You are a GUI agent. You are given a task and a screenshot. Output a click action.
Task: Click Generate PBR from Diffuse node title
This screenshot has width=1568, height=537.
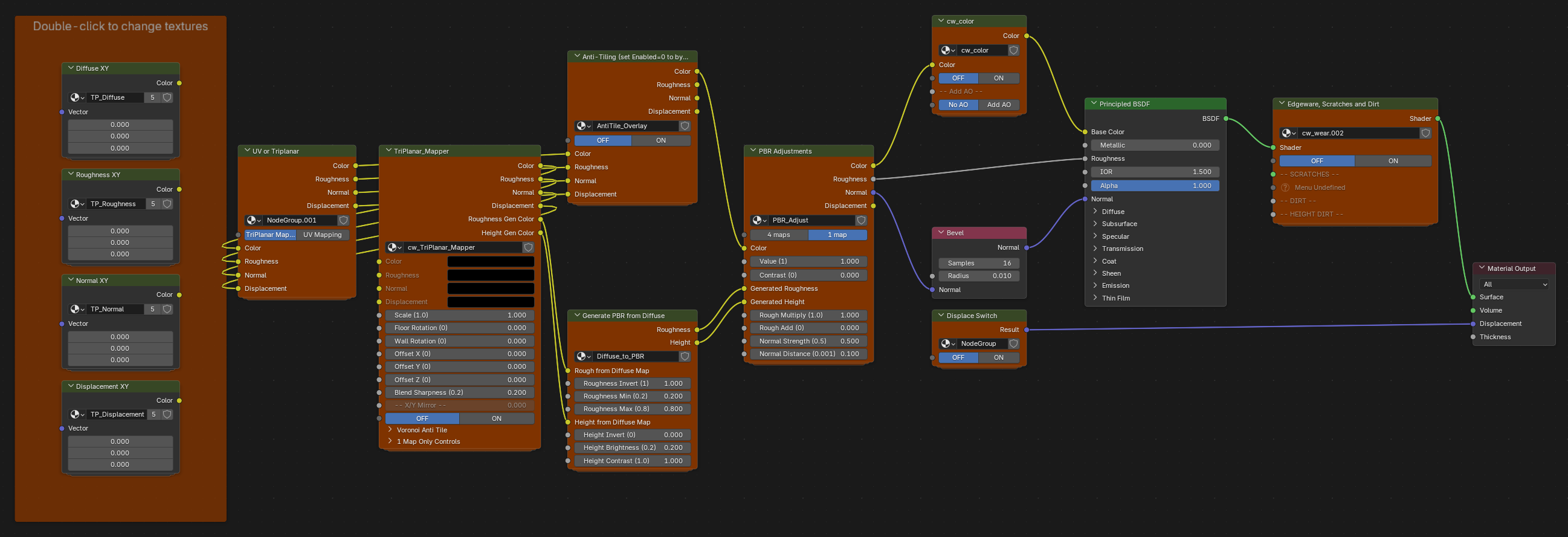[x=624, y=316]
